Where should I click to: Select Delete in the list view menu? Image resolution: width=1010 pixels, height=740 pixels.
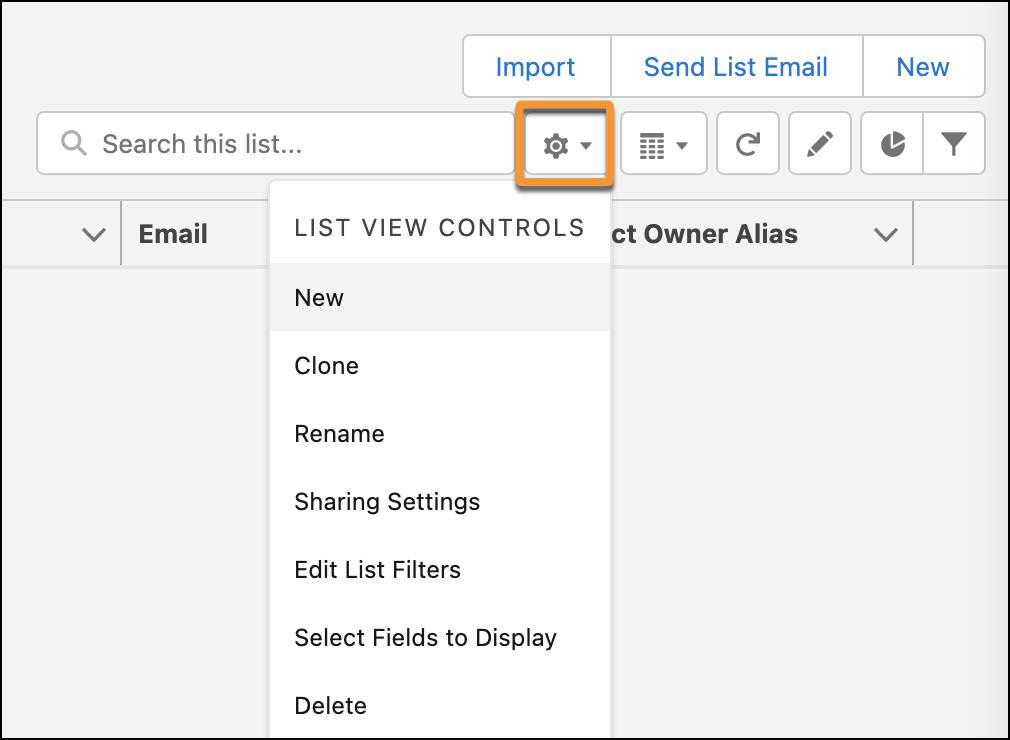click(x=440, y=706)
